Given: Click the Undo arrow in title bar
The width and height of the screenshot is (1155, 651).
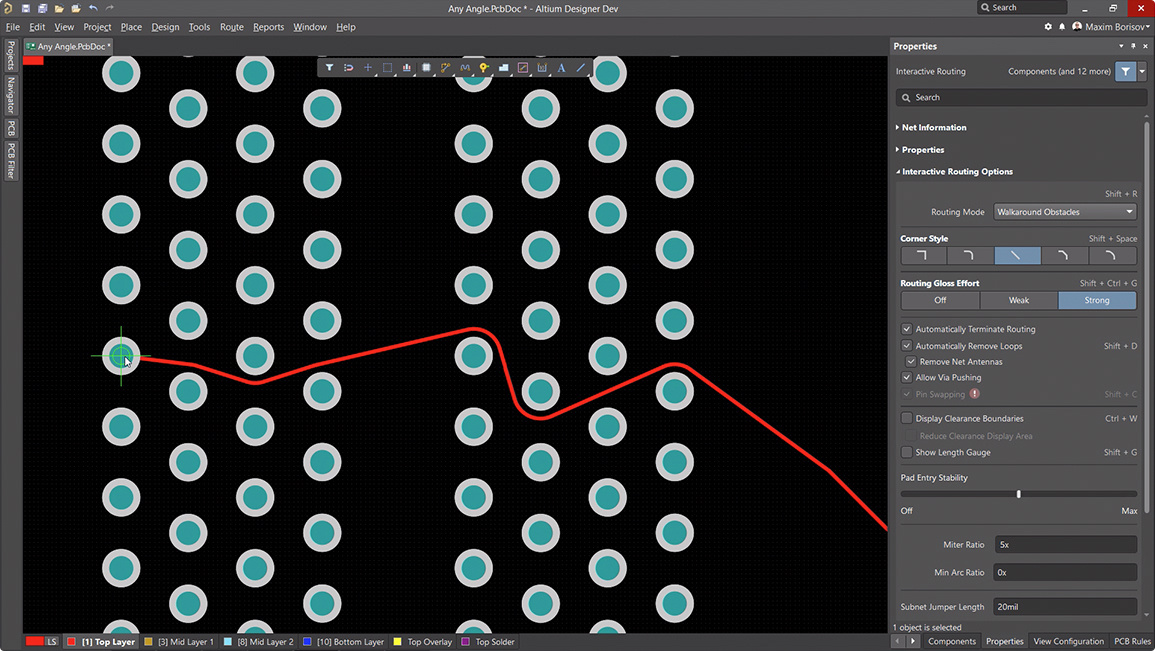Looking at the screenshot, I should pos(93,8).
